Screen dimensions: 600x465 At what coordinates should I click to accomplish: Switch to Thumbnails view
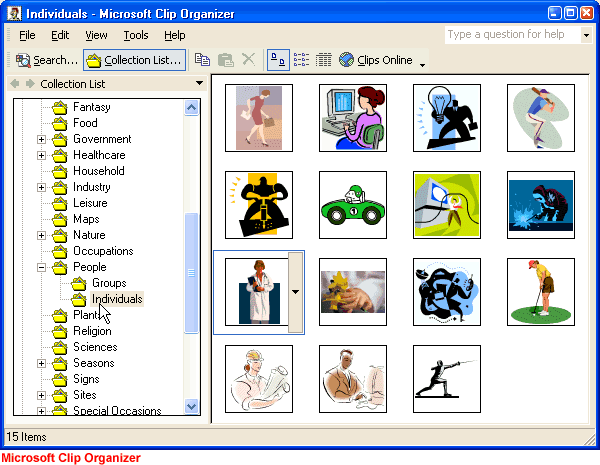coord(278,60)
